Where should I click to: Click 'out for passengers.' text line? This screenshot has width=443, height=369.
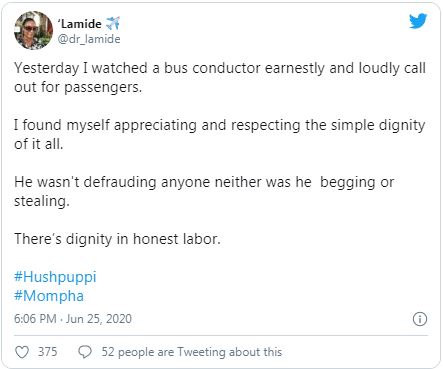(x=78, y=87)
